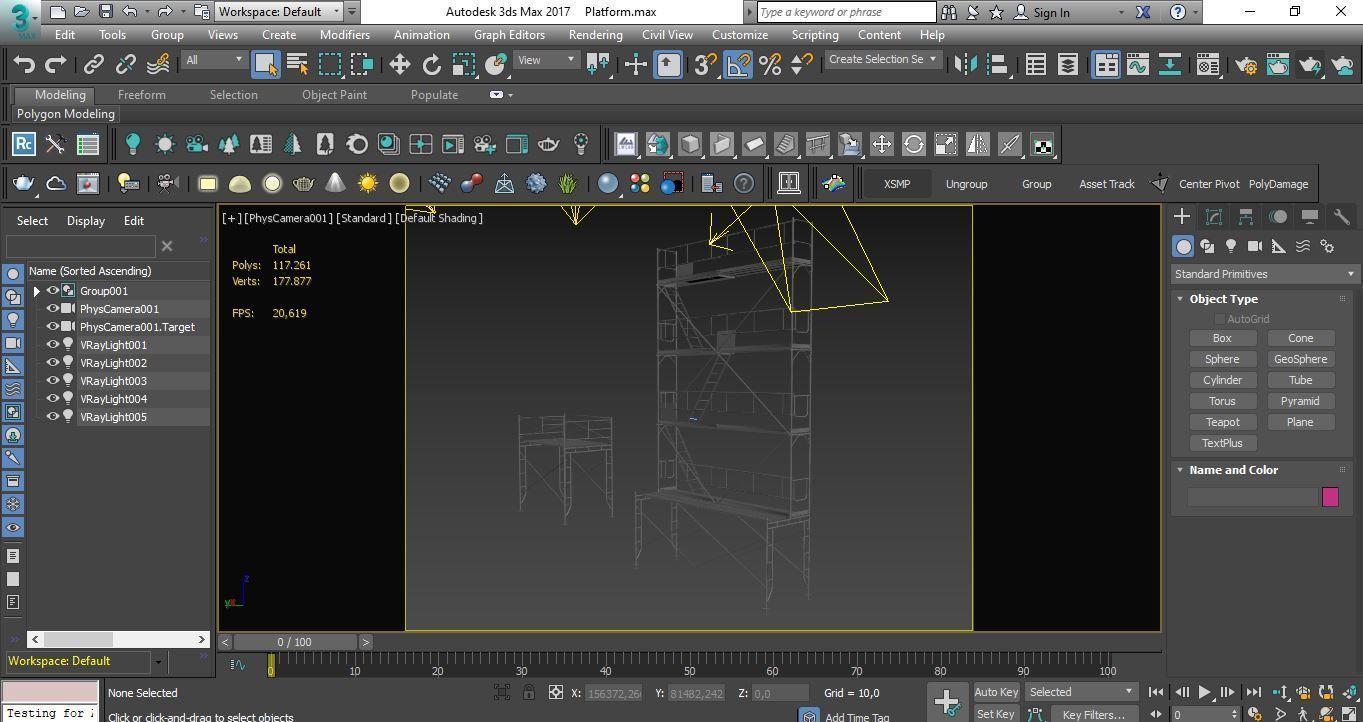Open the Render Setup dialog
The width and height of the screenshot is (1363, 722).
(1246, 65)
